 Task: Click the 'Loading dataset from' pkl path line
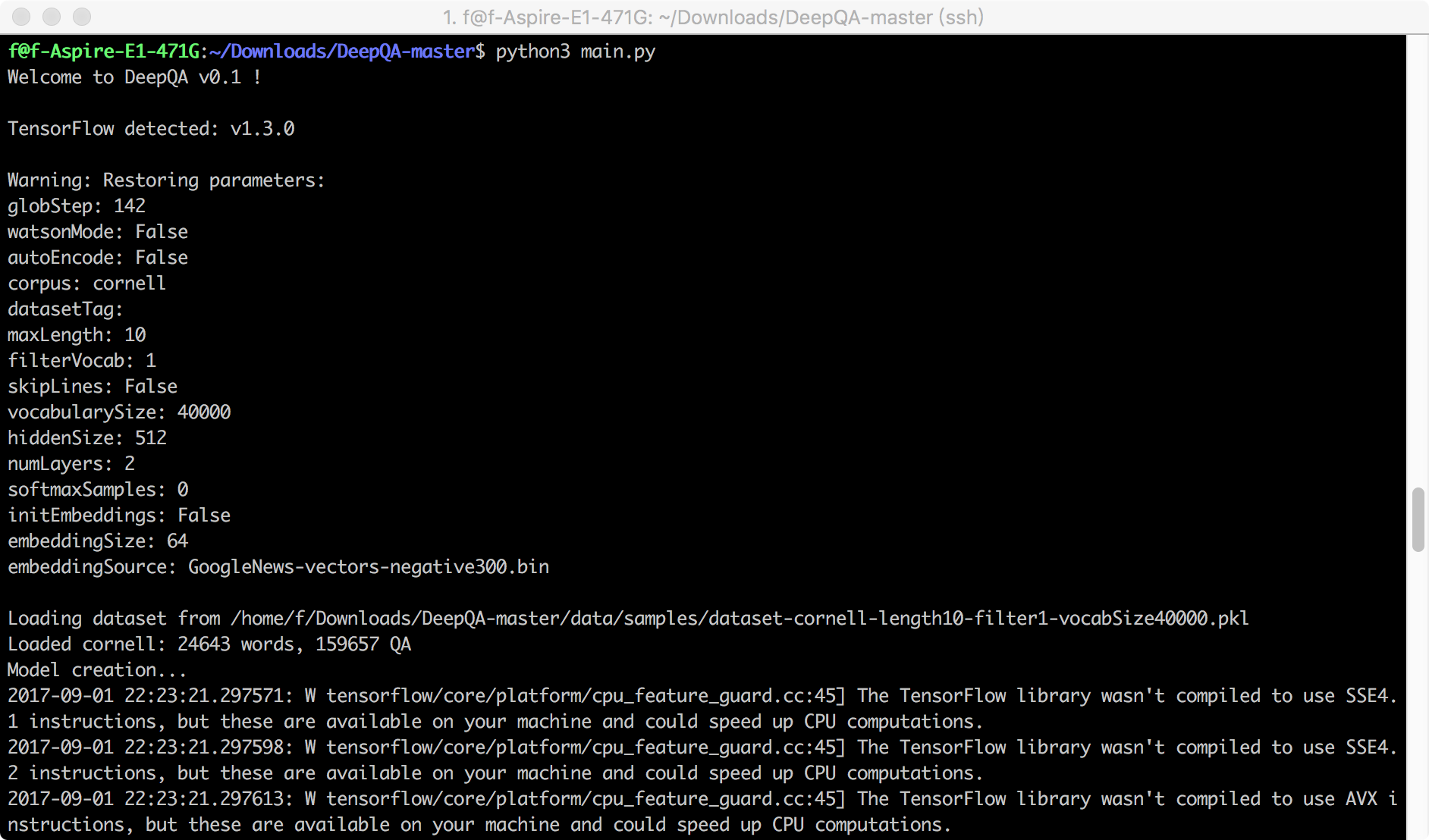628,619
